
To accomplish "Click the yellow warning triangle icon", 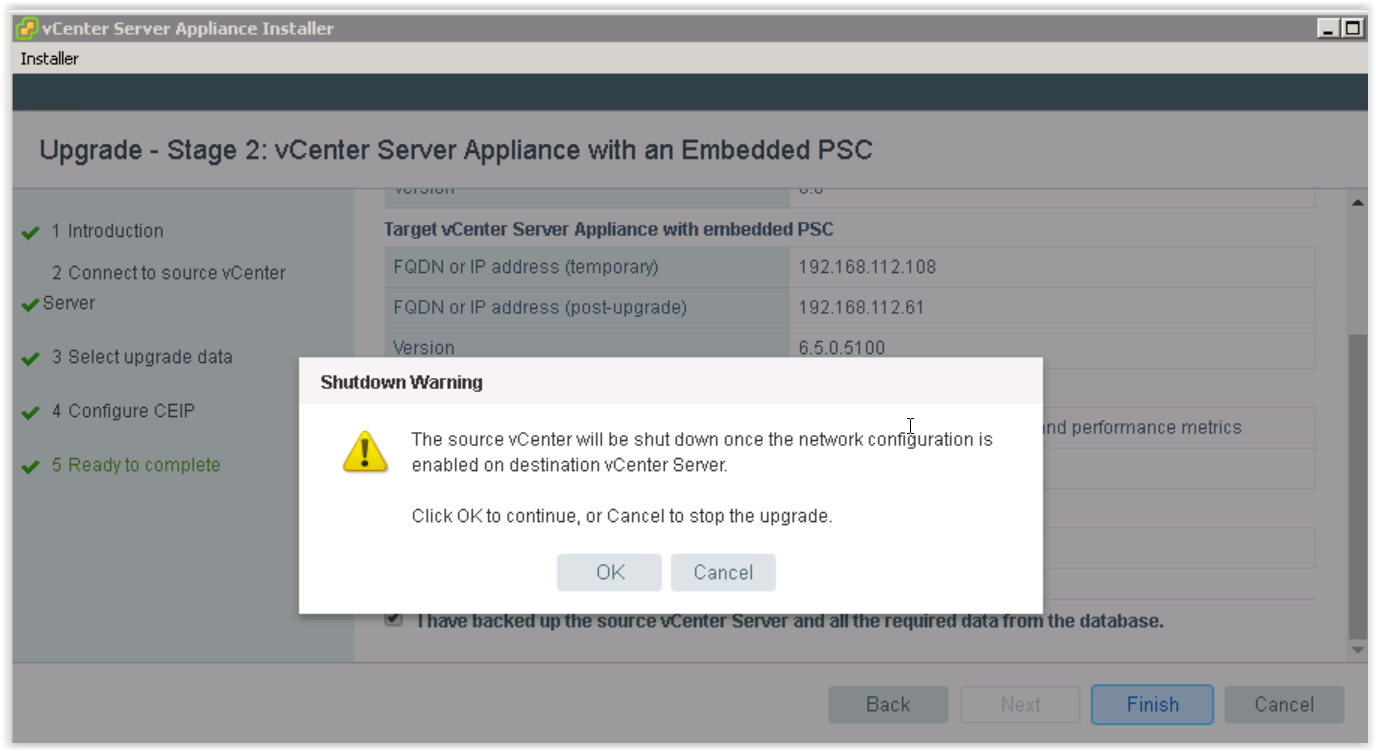I will point(365,452).
